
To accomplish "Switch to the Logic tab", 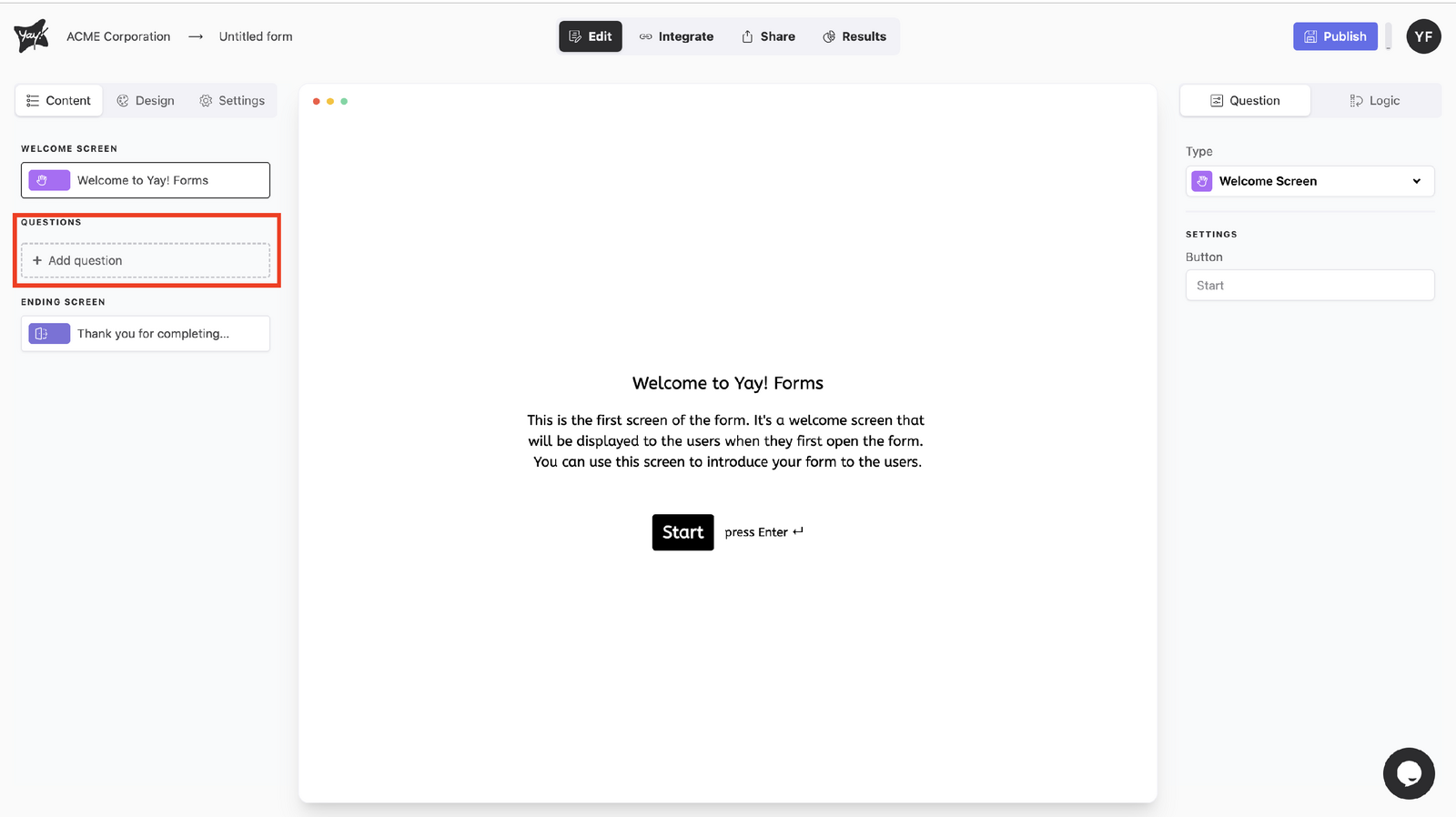I will pyautogui.click(x=1375, y=101).
